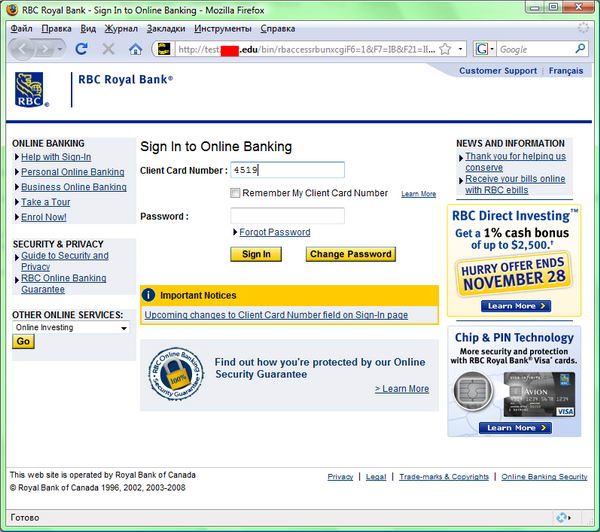Click the Stop loading X icon
Image resolution: width=600 pixels, height=532 pixels.
pos(108,49)
